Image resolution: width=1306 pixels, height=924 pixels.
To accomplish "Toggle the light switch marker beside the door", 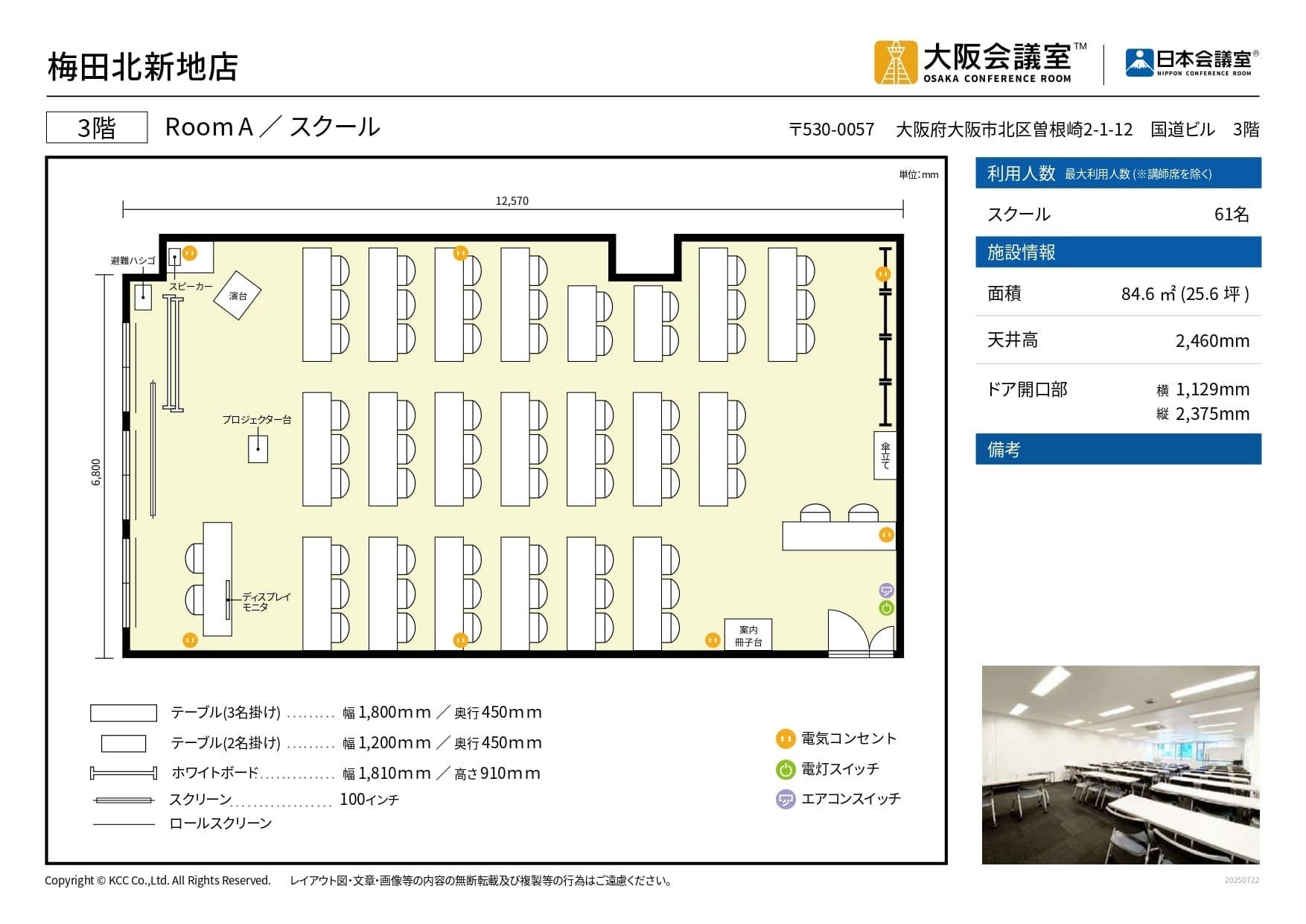I will [x=885, y=609].
